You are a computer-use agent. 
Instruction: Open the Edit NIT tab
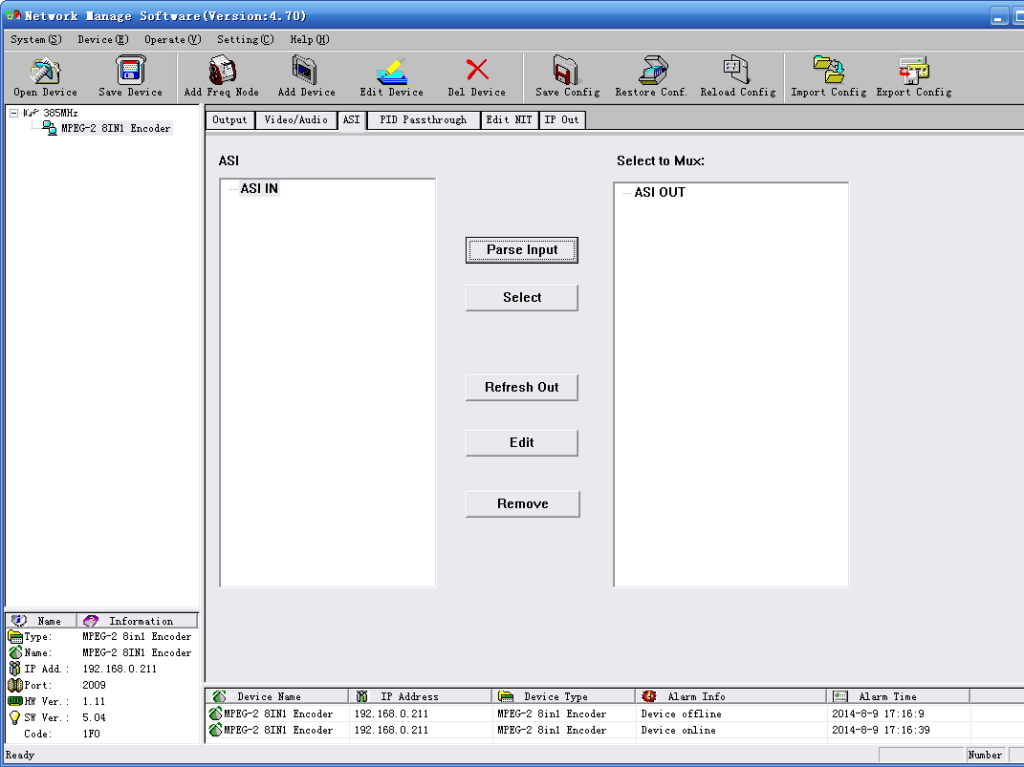pyautogui.click(x=509, y=120)
